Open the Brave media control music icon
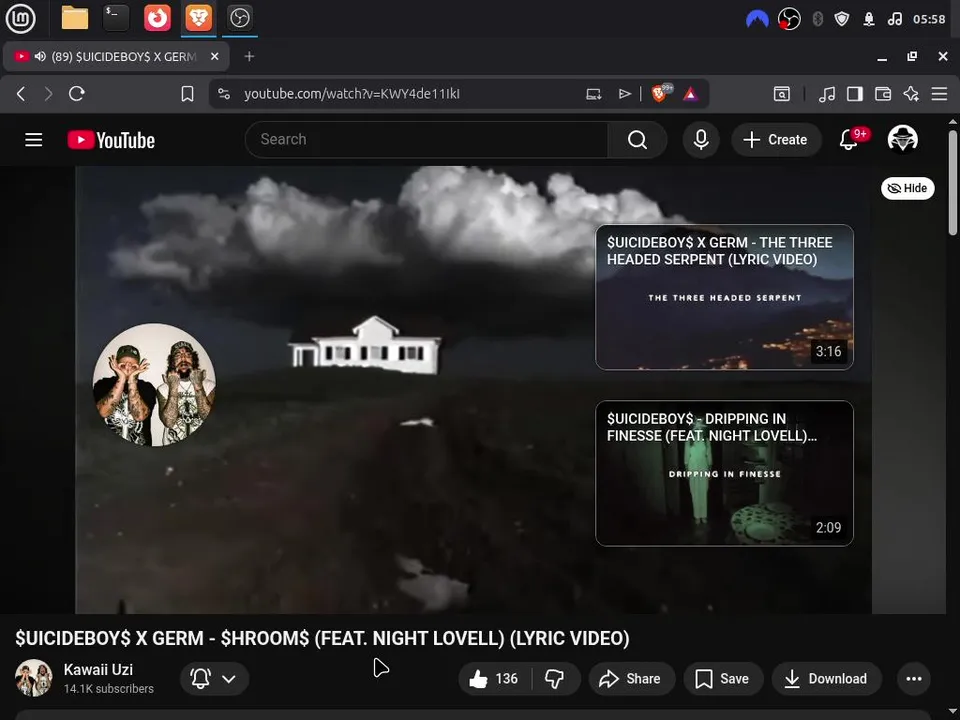This screenshot has height=720, width=960. click(x=827, y=94)
